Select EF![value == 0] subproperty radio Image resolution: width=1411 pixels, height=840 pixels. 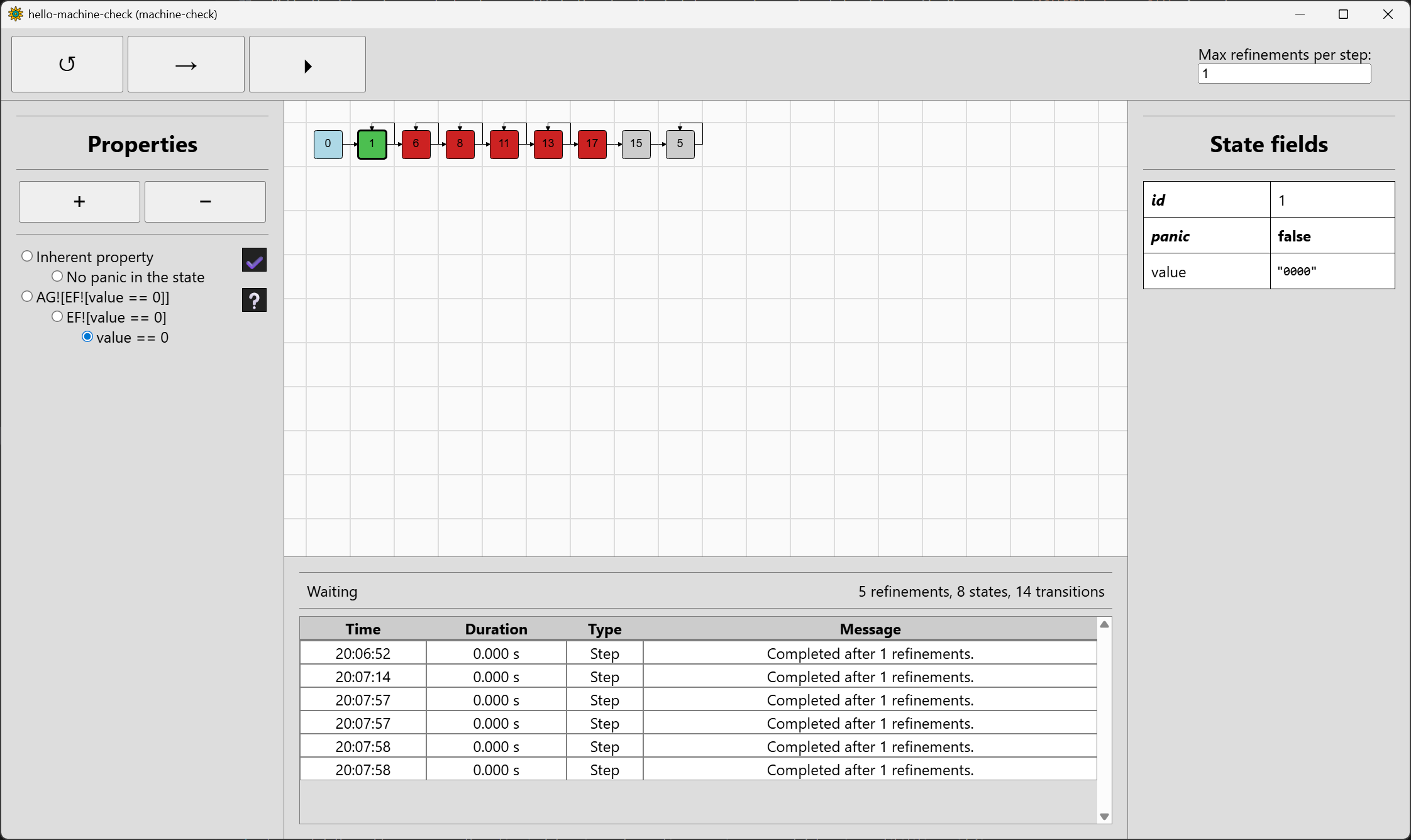(x=57, y=317)
